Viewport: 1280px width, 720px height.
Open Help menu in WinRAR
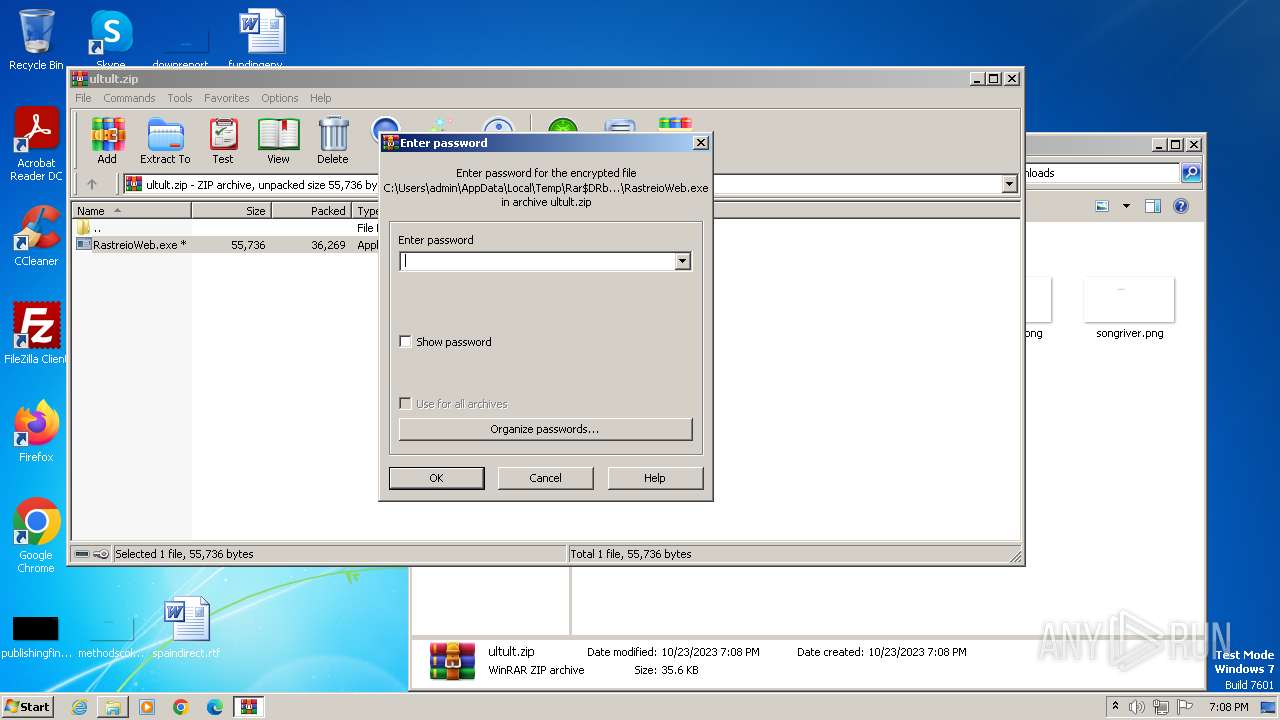click(x=320, y=98)
